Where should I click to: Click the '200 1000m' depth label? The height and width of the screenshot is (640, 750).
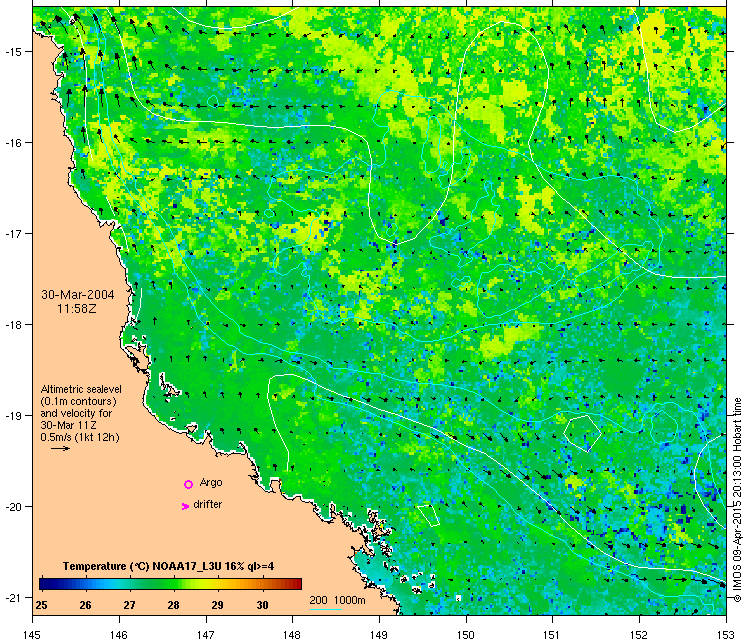(x=337, y=600)
